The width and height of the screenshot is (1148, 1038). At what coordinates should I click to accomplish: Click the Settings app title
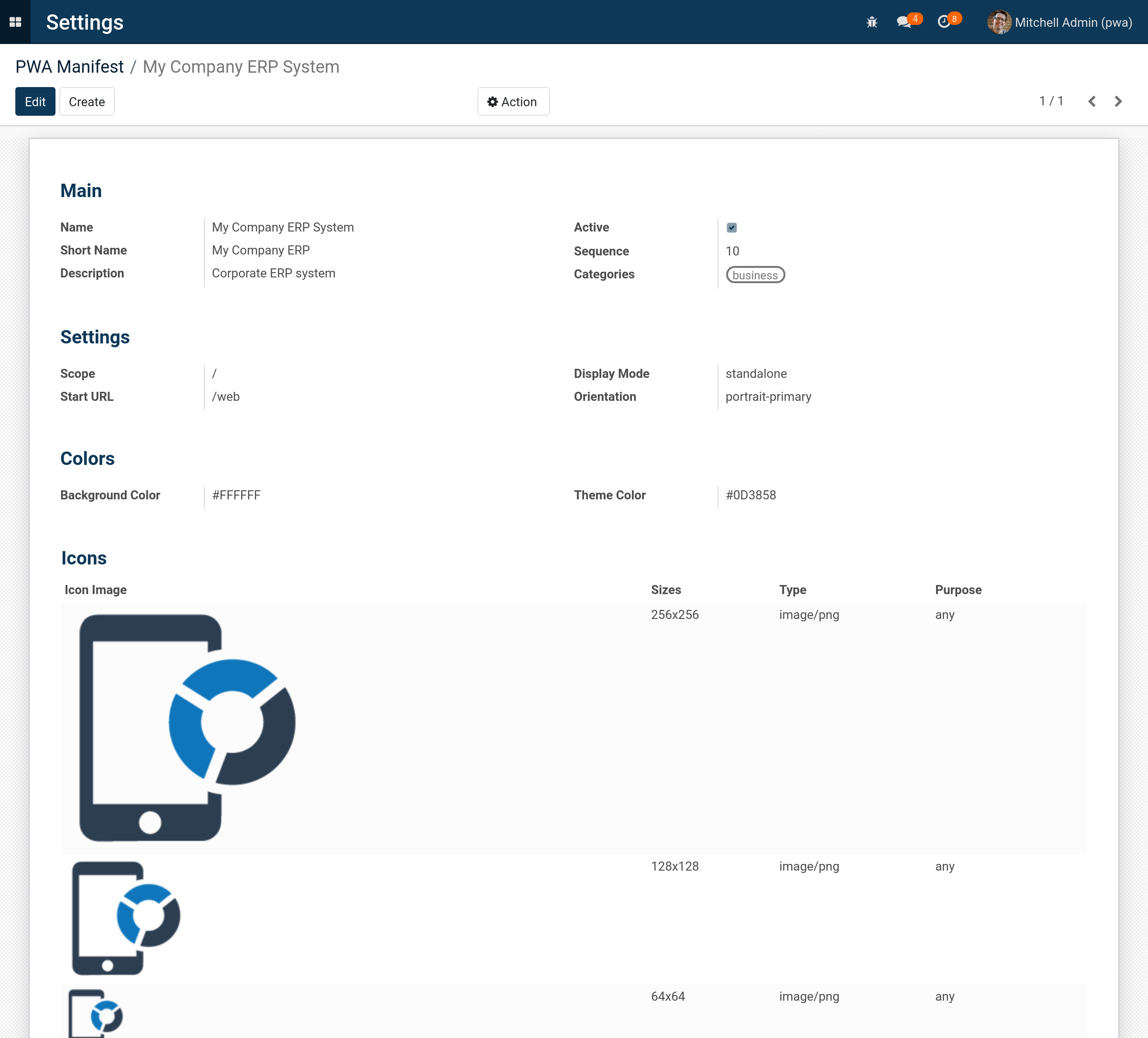tap(85, 22)
